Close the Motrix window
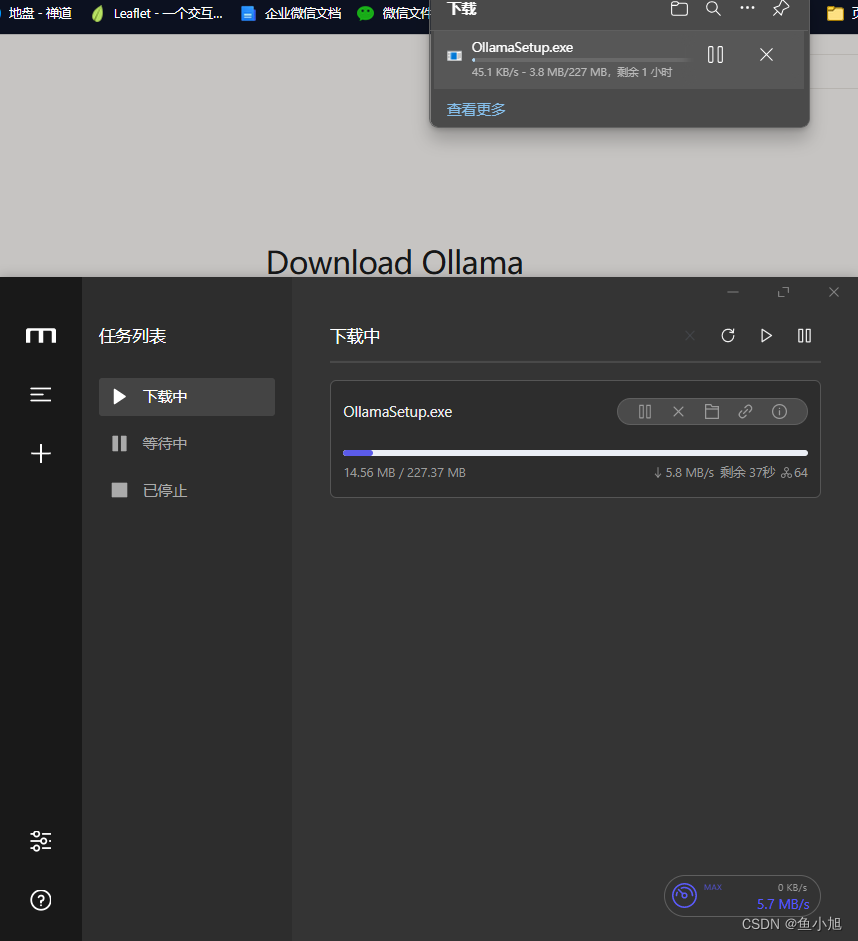The width and height of the screenshot is (858, 941). [834, 292]
